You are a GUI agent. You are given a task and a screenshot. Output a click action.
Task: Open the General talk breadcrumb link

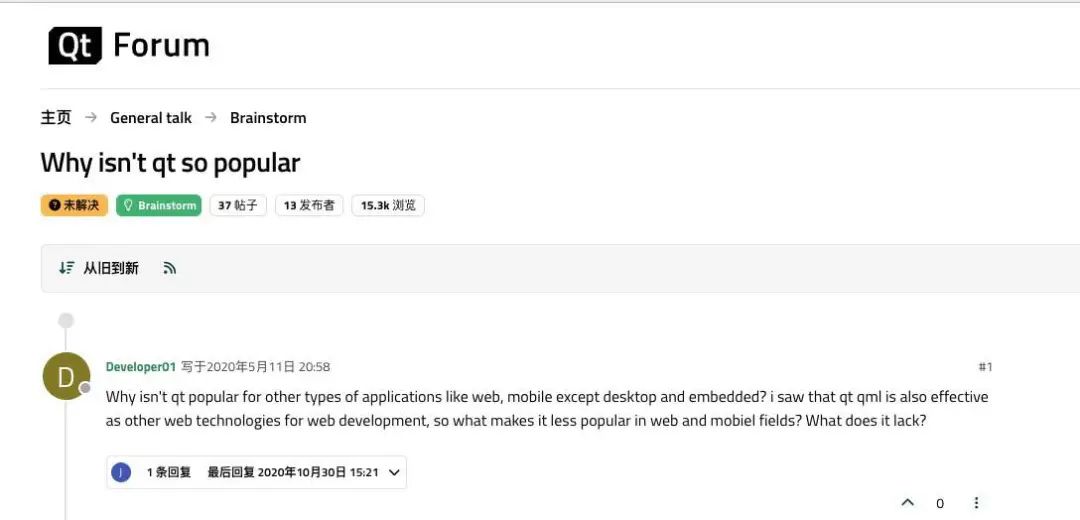[x=151, y=118]
